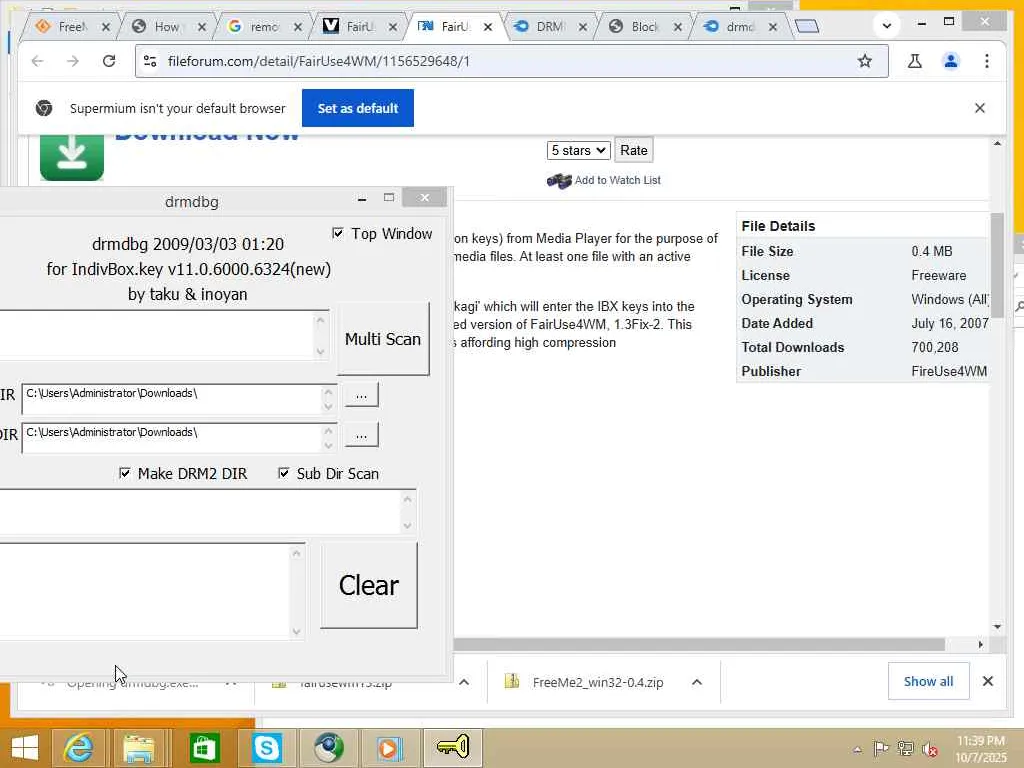Toggle the Top Window checkbox

338,233
